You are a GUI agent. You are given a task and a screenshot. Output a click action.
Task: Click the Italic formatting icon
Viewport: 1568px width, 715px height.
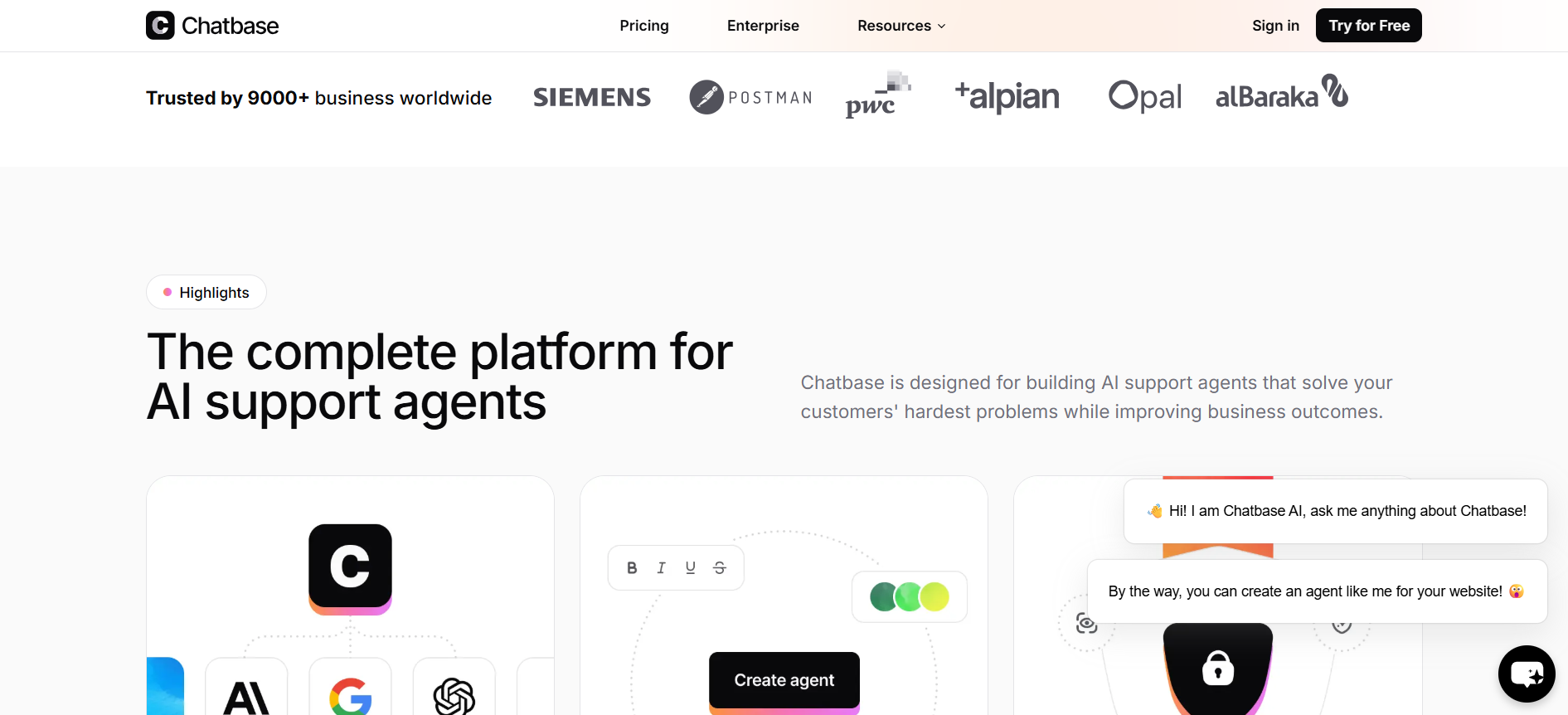coord(661,568)
